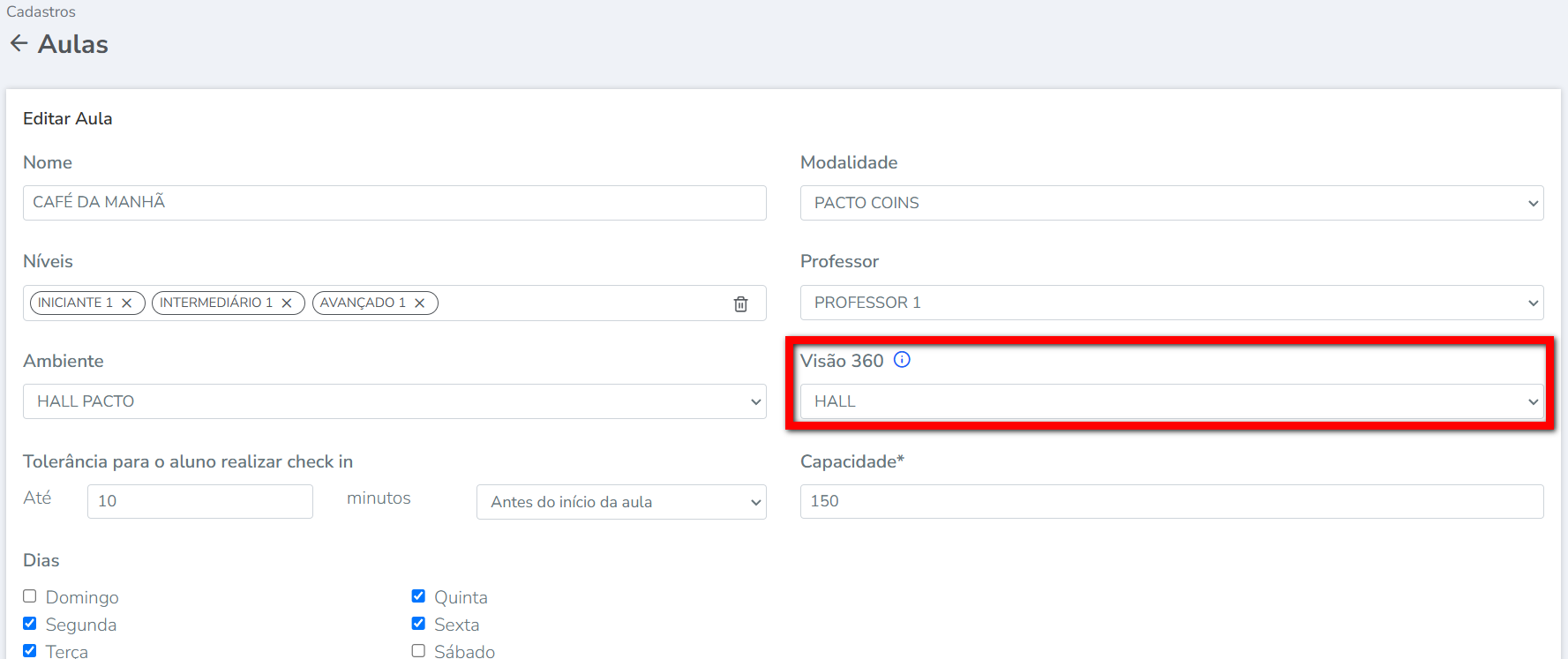Open the Ambiente HALL PACTO dropdown

click(394, 401)
